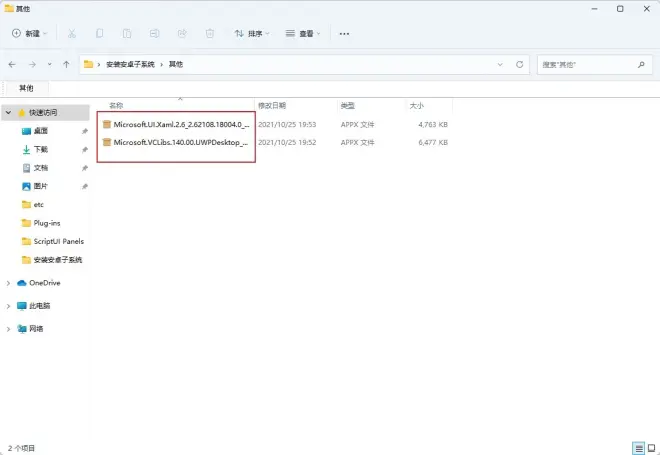Sort by 修改日期 column header
This screenshot has width=660, height=455.
tap(272, 106)
